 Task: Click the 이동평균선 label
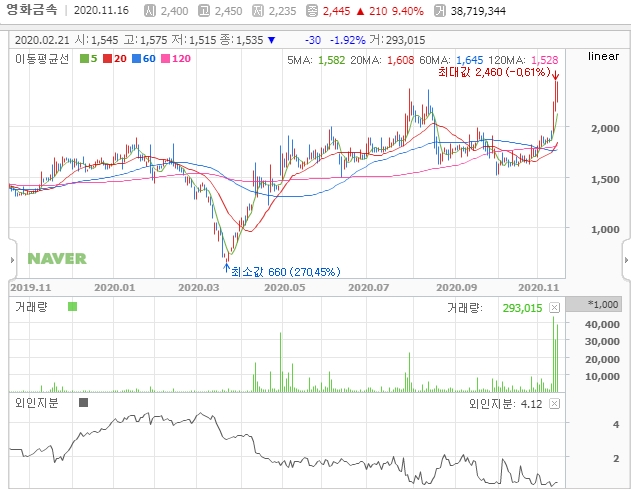click(42, 59)
